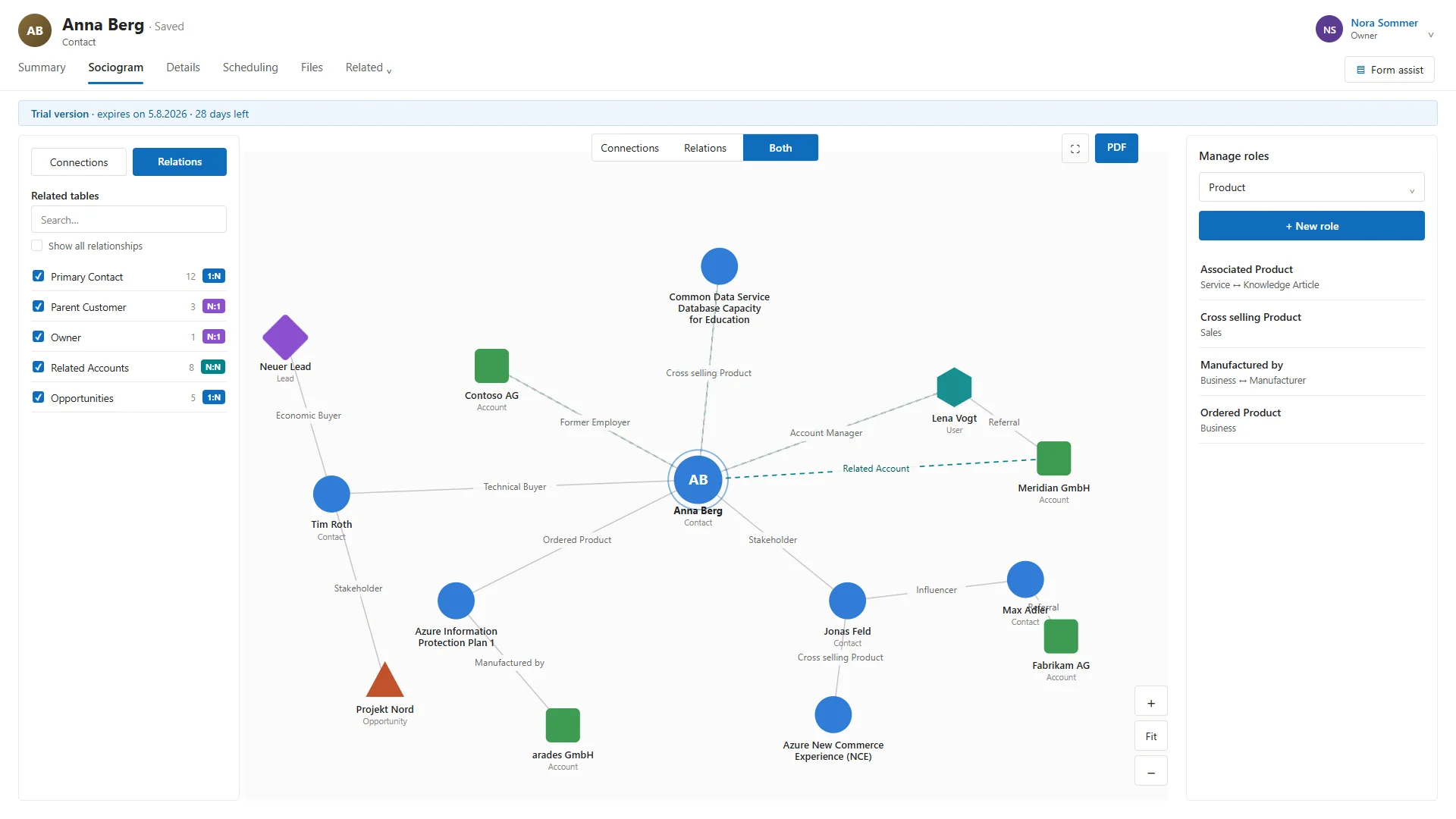1456x819 pixels.
Task: Uncheck the Parent Customer checkbox
Action: (x=38, y=306)
